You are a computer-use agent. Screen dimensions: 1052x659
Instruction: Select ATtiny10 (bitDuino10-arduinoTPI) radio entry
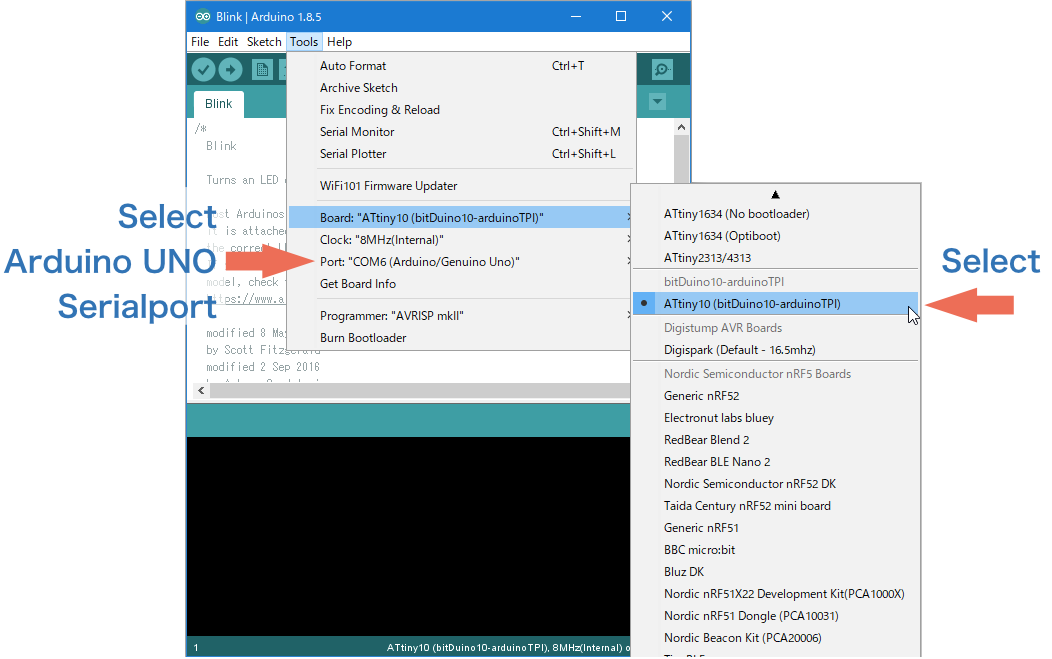(x=776, y=303)
